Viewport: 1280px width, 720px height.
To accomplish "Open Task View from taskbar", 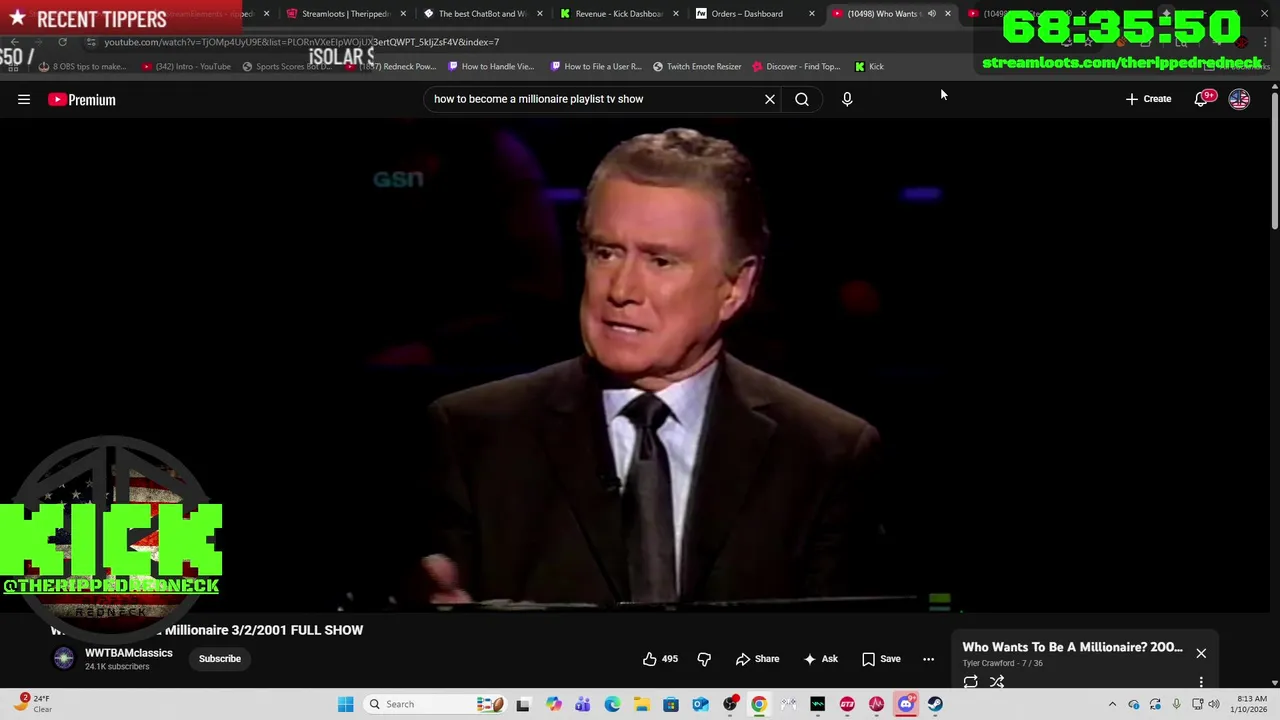I will click(523, 704).
